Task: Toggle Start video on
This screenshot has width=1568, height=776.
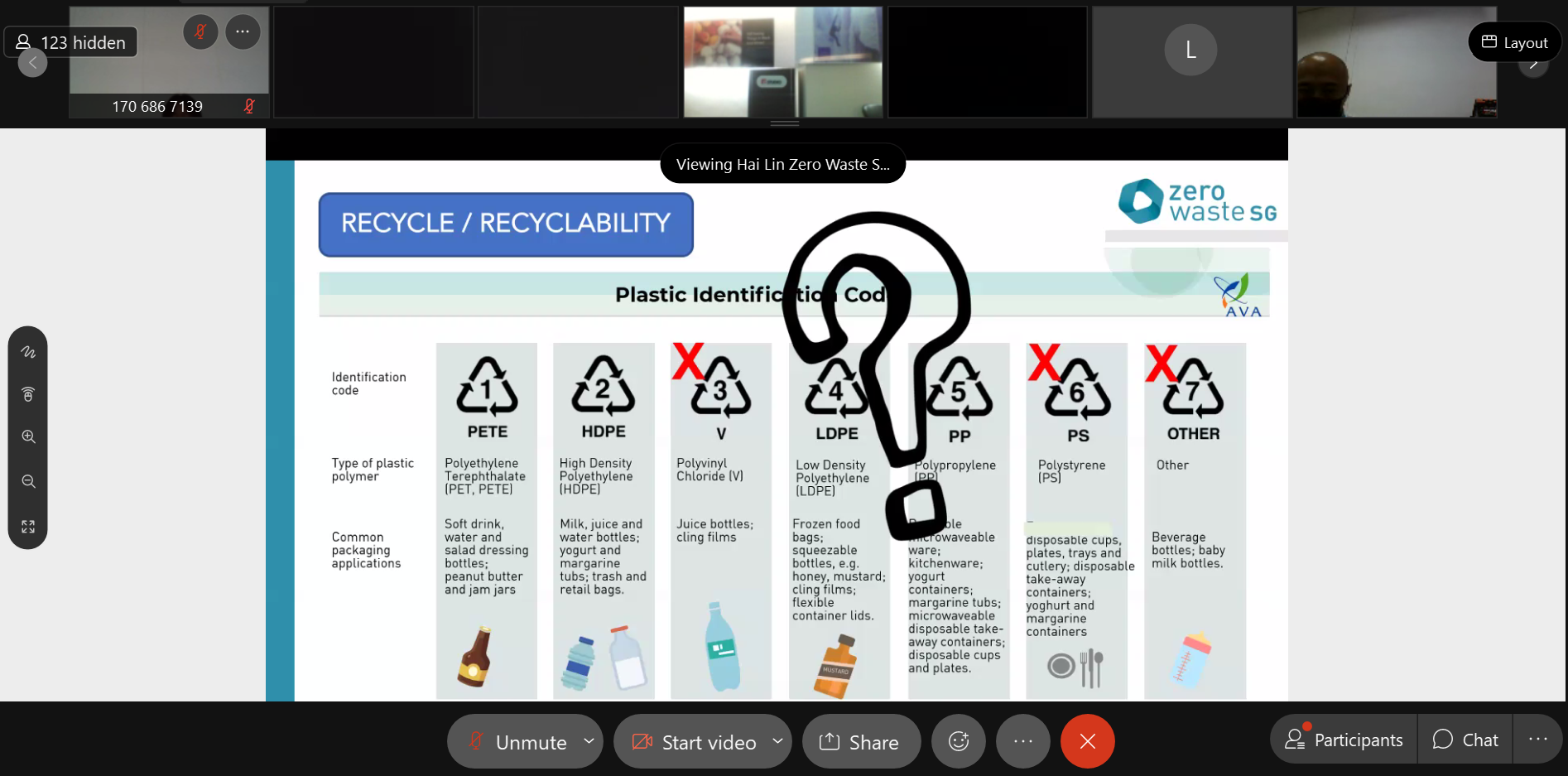Action: [x=694, y=741]
